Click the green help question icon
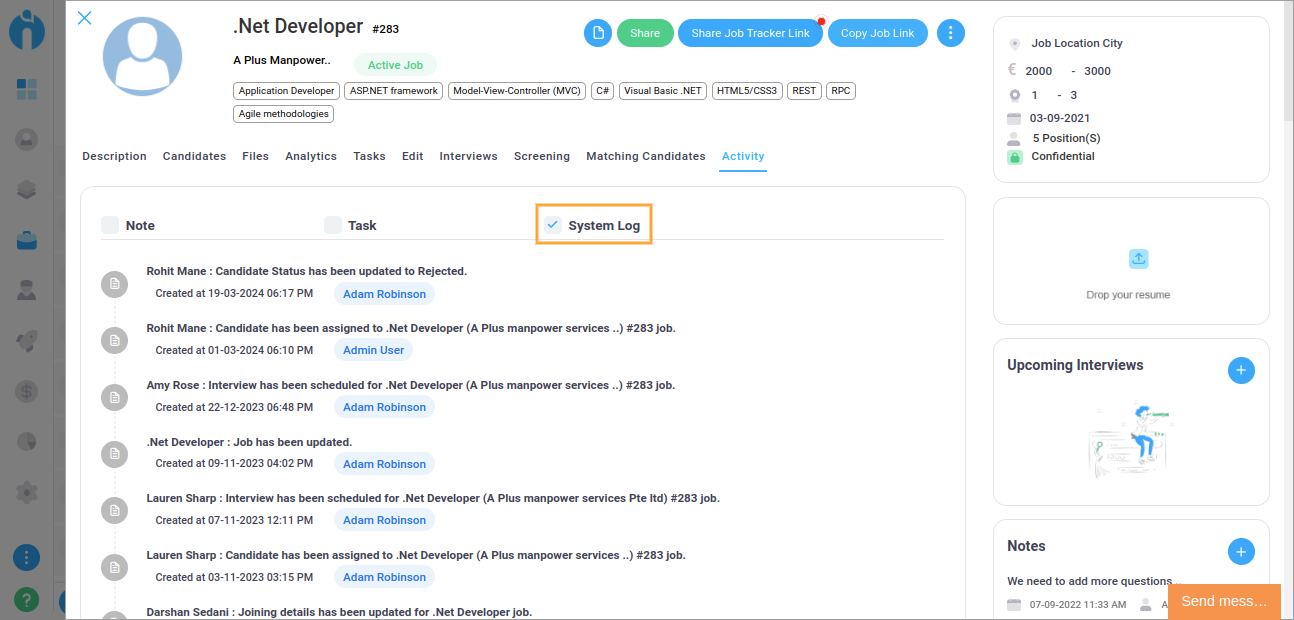The width and height of the screenshot is (1294, 620). tap(27, 599)
